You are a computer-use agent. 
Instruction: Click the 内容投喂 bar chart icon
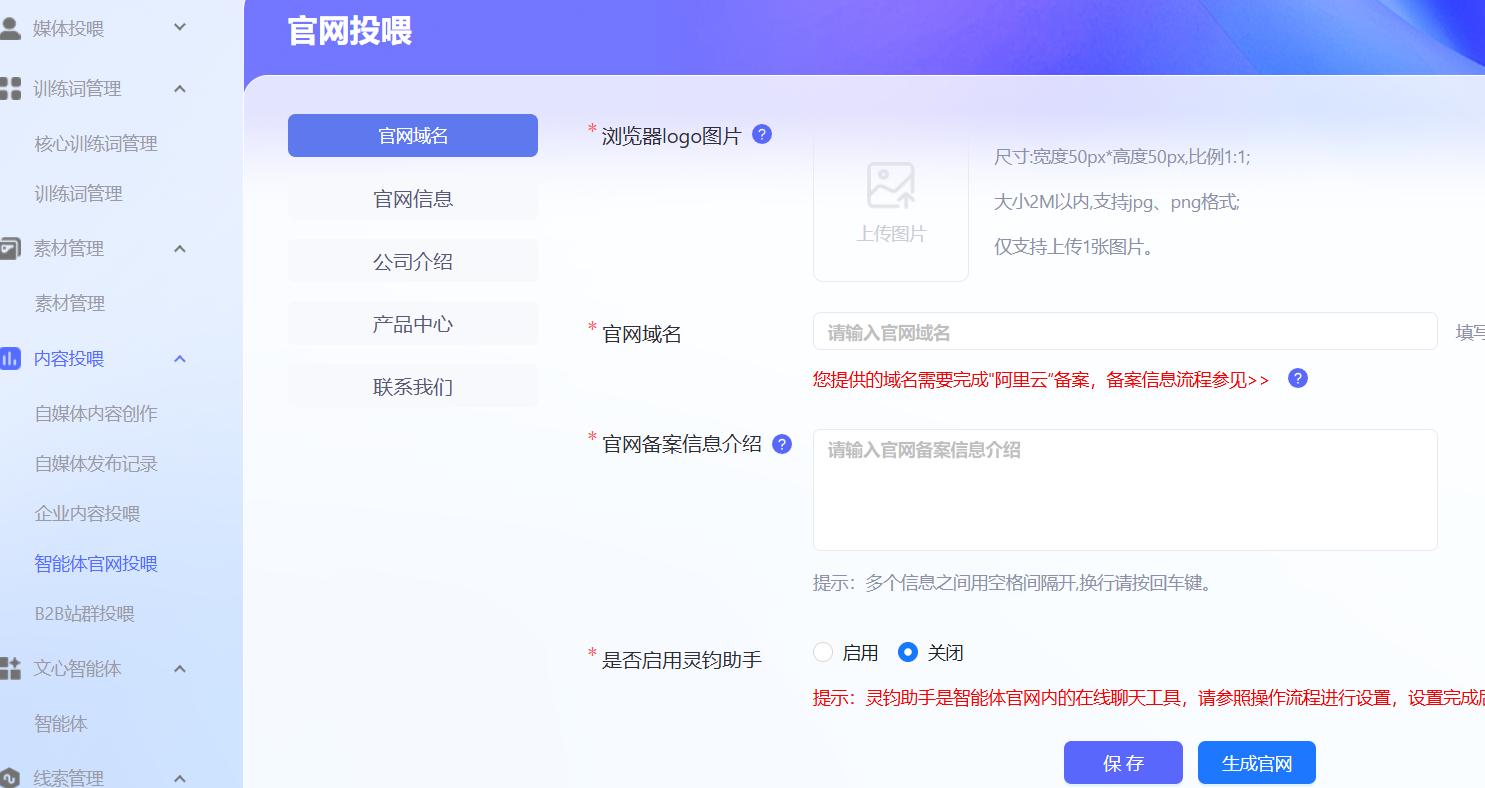pyautogui.click(x=10, y=358)
